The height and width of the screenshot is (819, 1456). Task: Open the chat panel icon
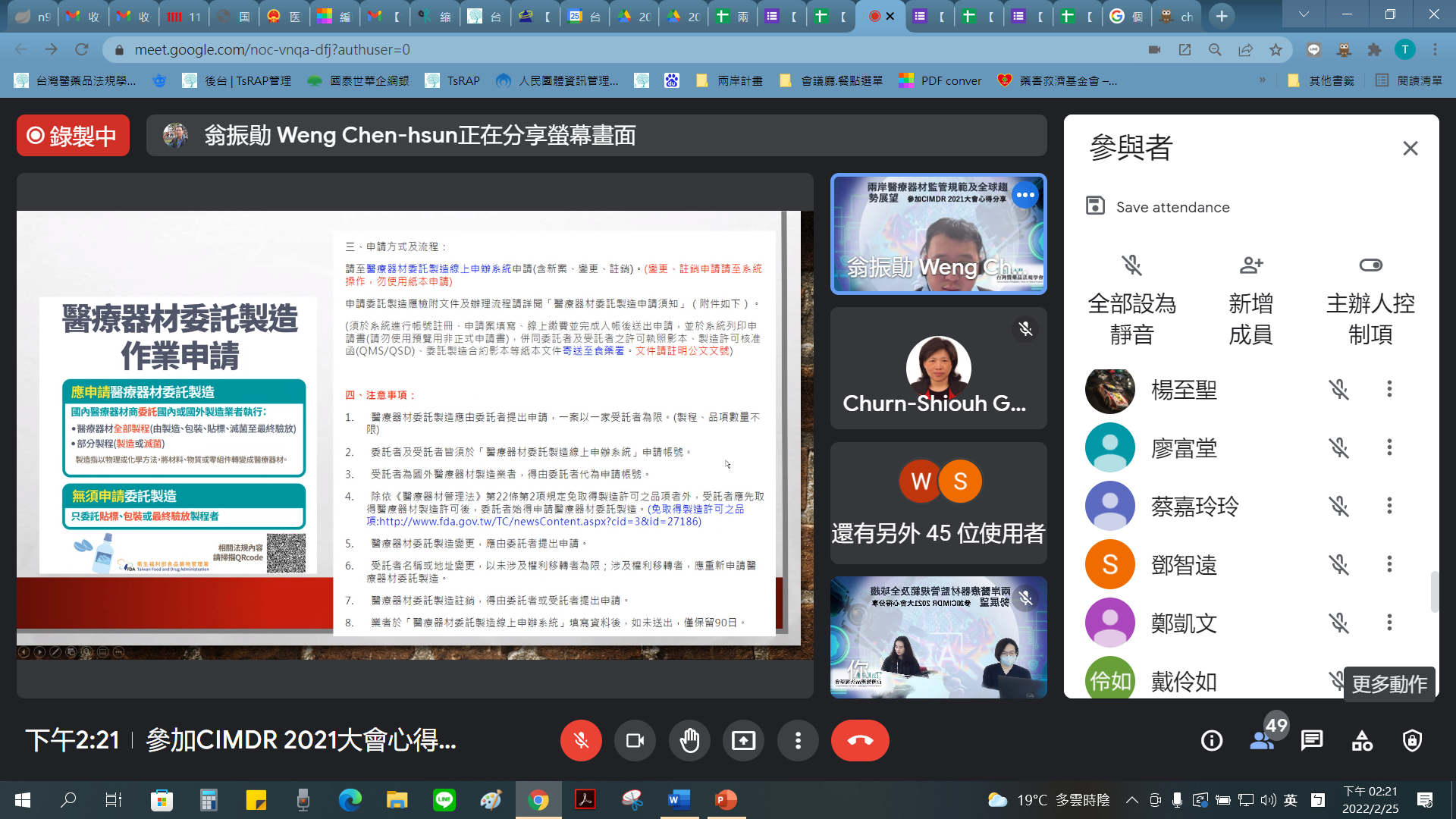[x=1312, y=740]
